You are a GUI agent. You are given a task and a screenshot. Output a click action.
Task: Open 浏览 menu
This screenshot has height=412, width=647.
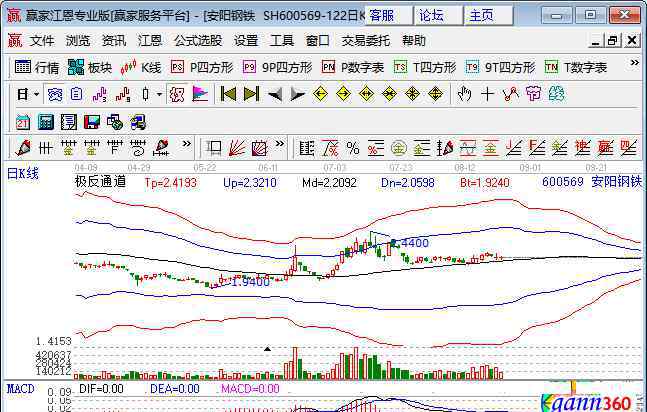click(x=78, y=40)
